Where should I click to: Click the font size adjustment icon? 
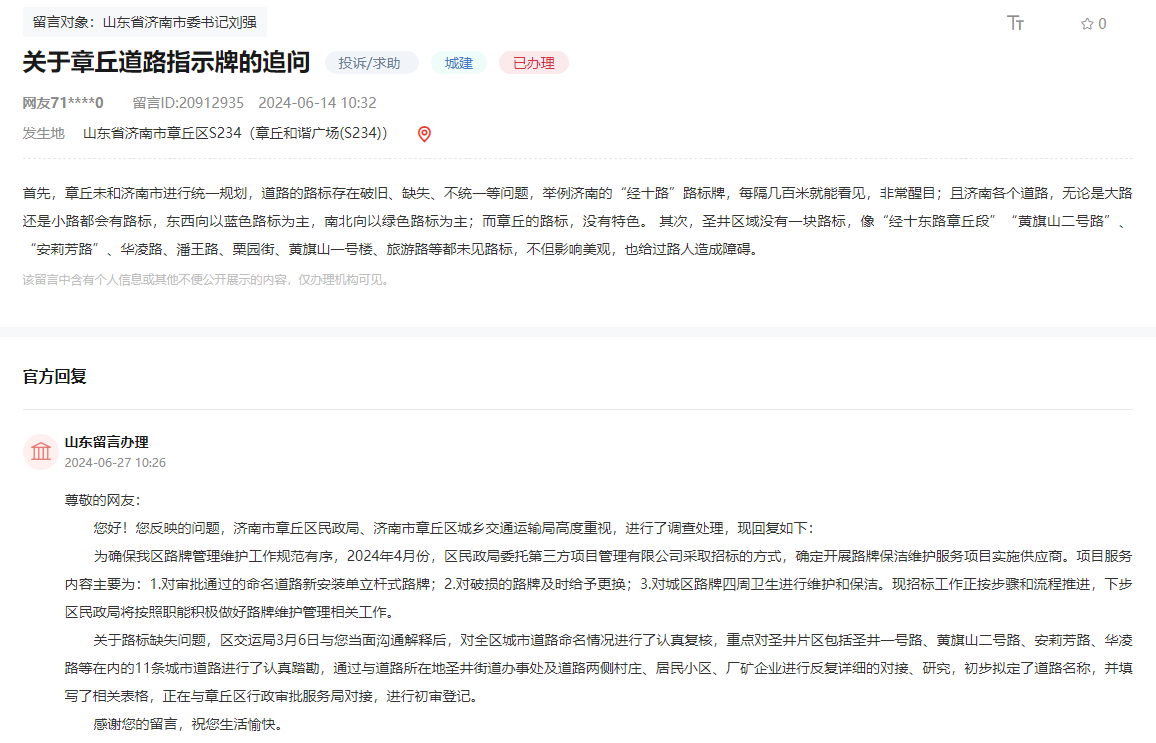[x=1015, y=23]
